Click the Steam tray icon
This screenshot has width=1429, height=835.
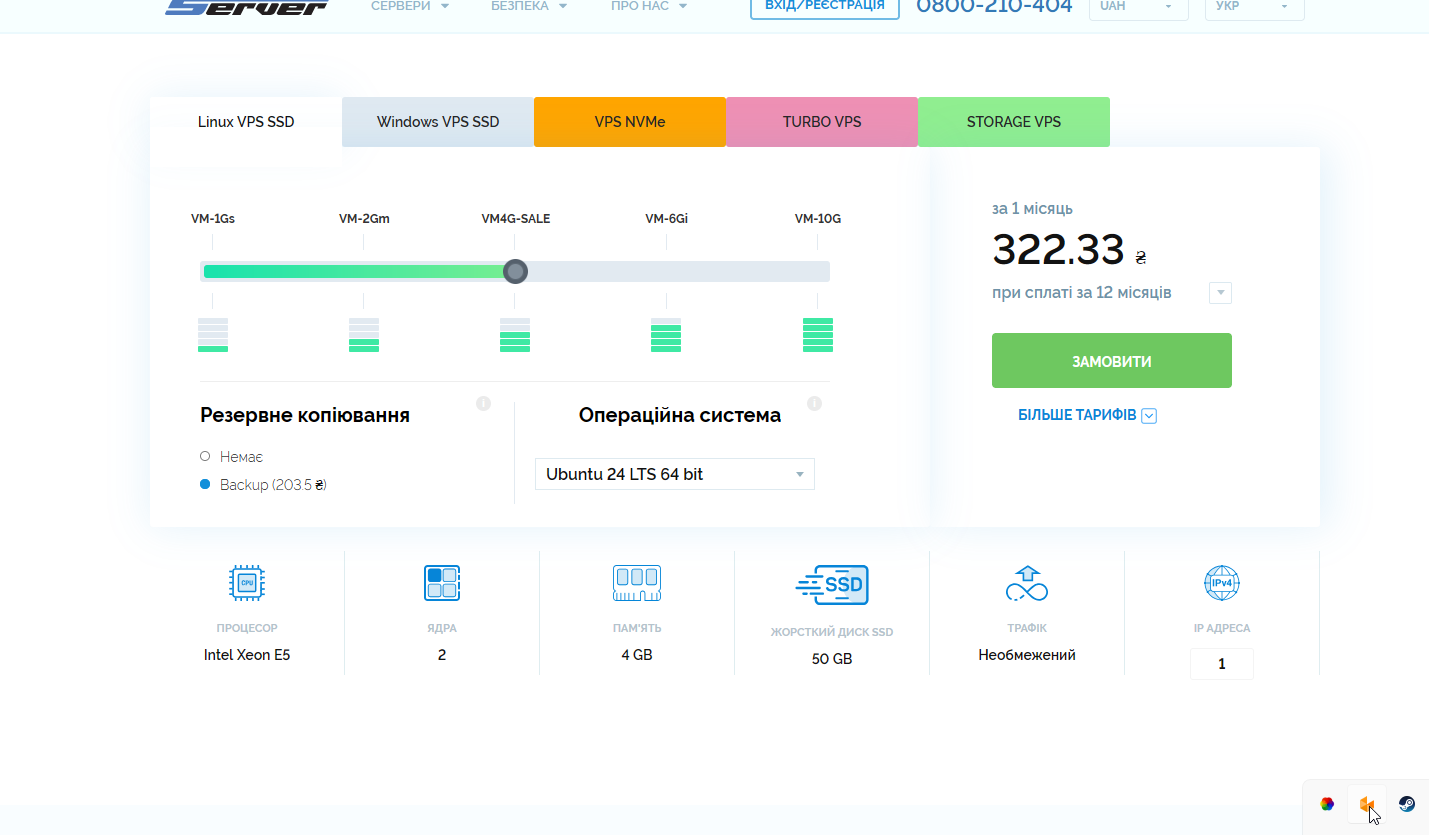(x=1406, y=804)
